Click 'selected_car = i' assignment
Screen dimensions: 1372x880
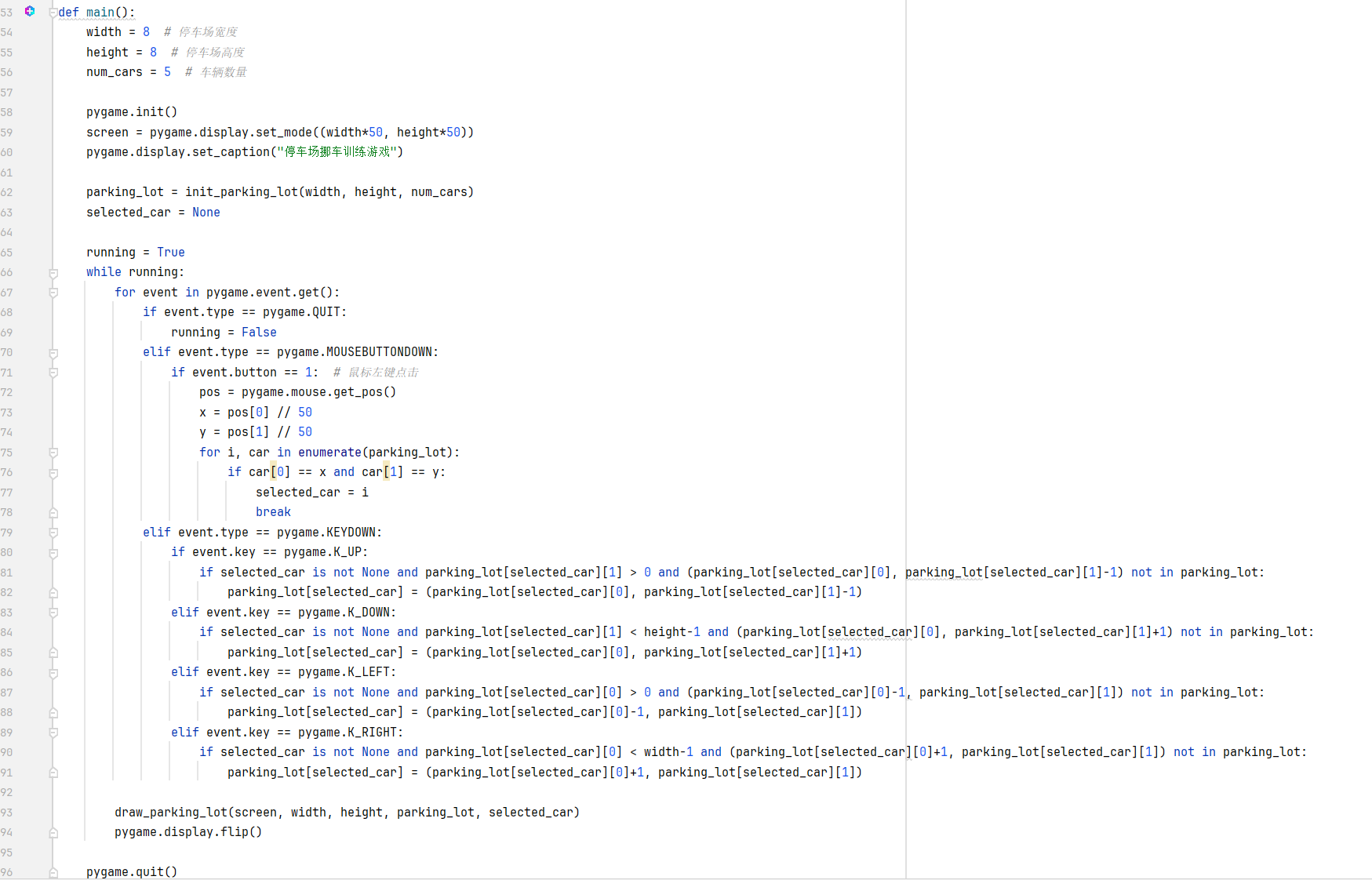(x=312, y=493)
